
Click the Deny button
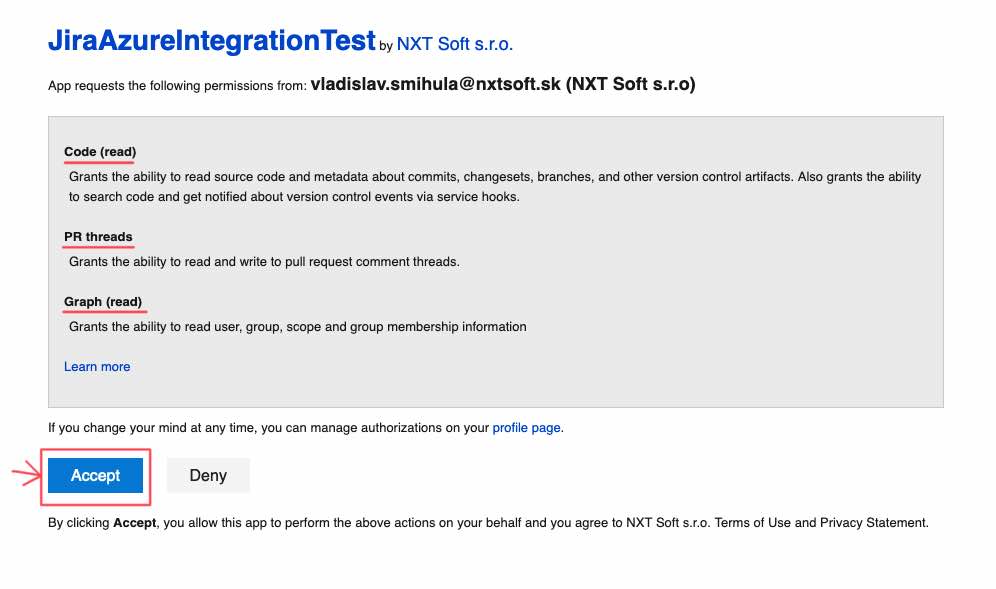click(208, 475)
